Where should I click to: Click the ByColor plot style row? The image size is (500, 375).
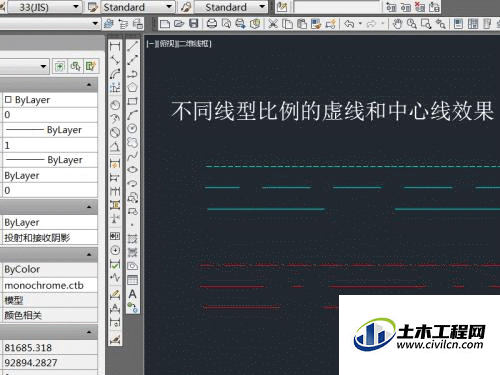click(x=50, y=269)
